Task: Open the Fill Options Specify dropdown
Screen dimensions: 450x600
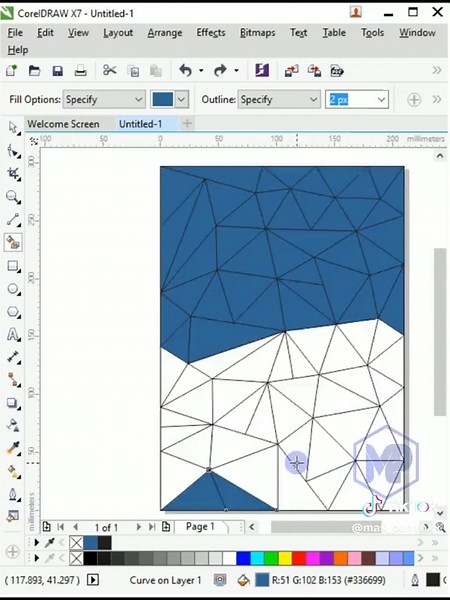Action: (x=104, y=99)
